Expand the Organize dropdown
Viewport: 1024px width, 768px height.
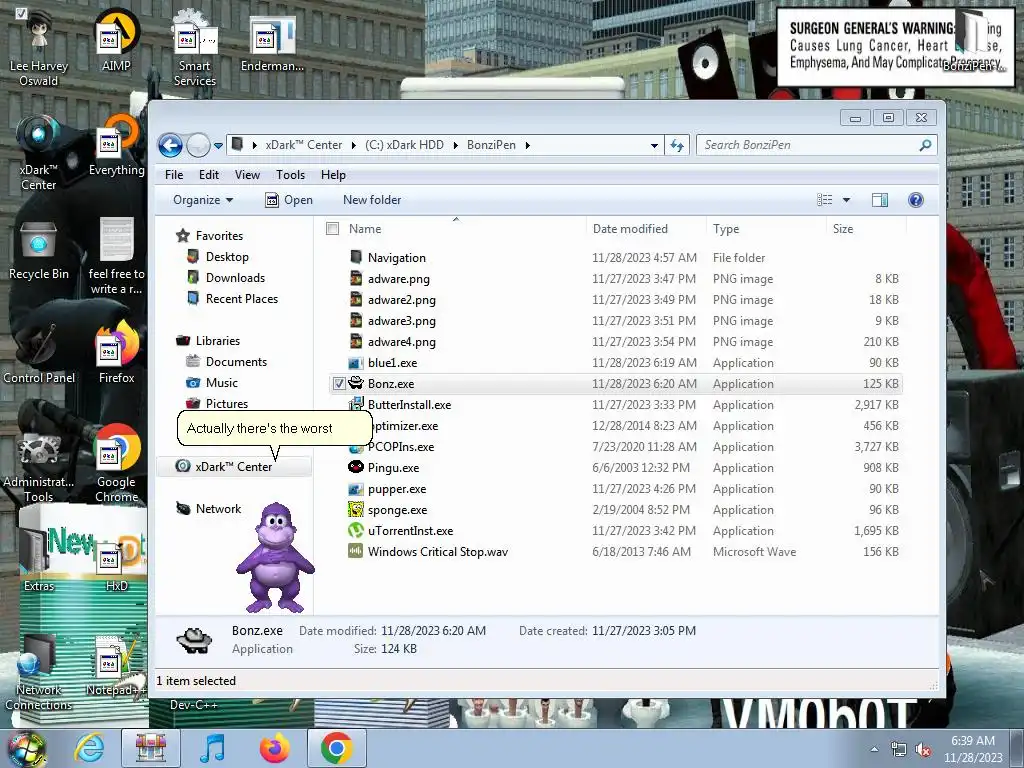click(x=203, y=200)
